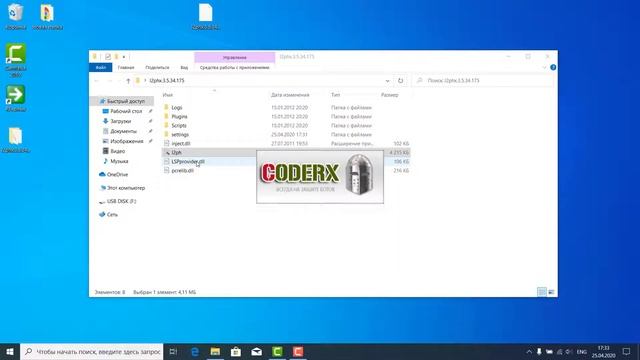Screen dimensions: 640x360
Task: Open green Camtasia taskbar icon
Action: 277,351
